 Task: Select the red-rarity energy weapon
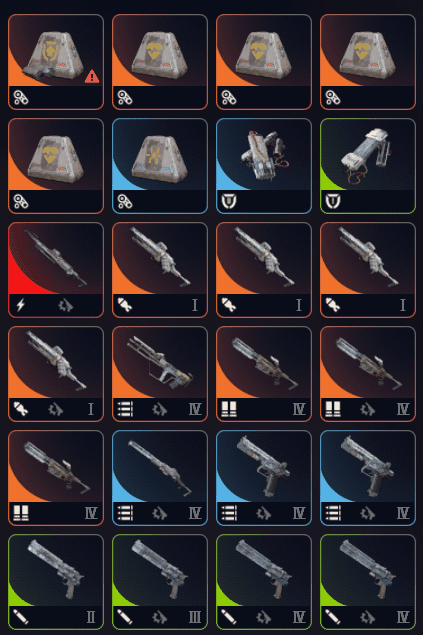(56, 270)
